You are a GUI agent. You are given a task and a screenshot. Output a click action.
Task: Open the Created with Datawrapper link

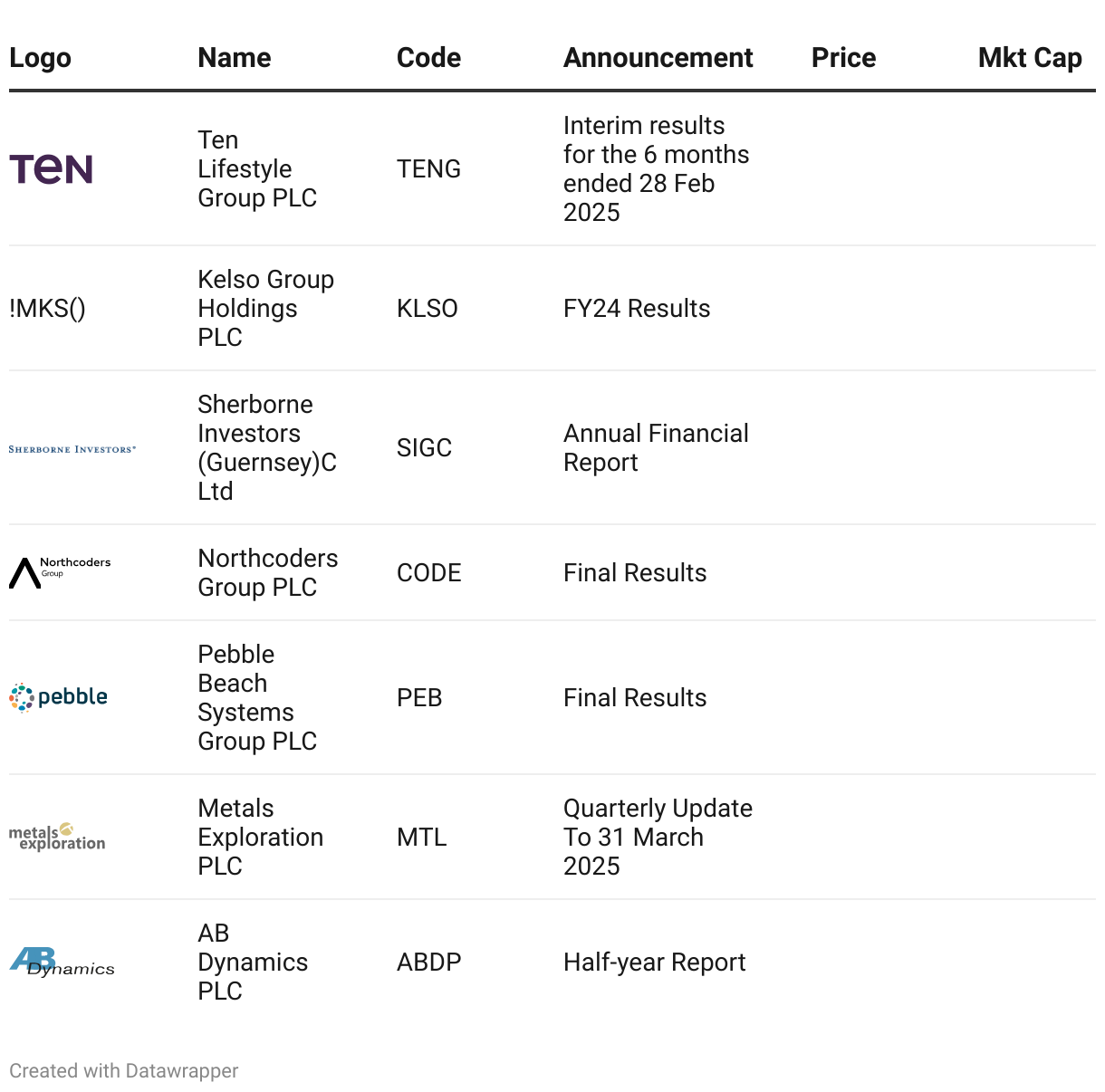tap(124, 1071)
